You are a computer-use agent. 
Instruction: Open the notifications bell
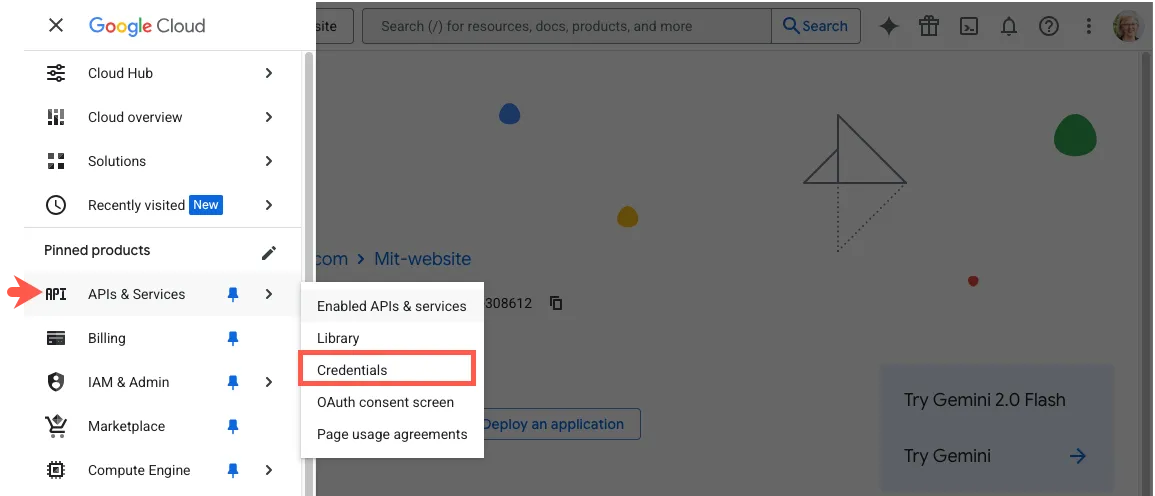point(1008,27)
